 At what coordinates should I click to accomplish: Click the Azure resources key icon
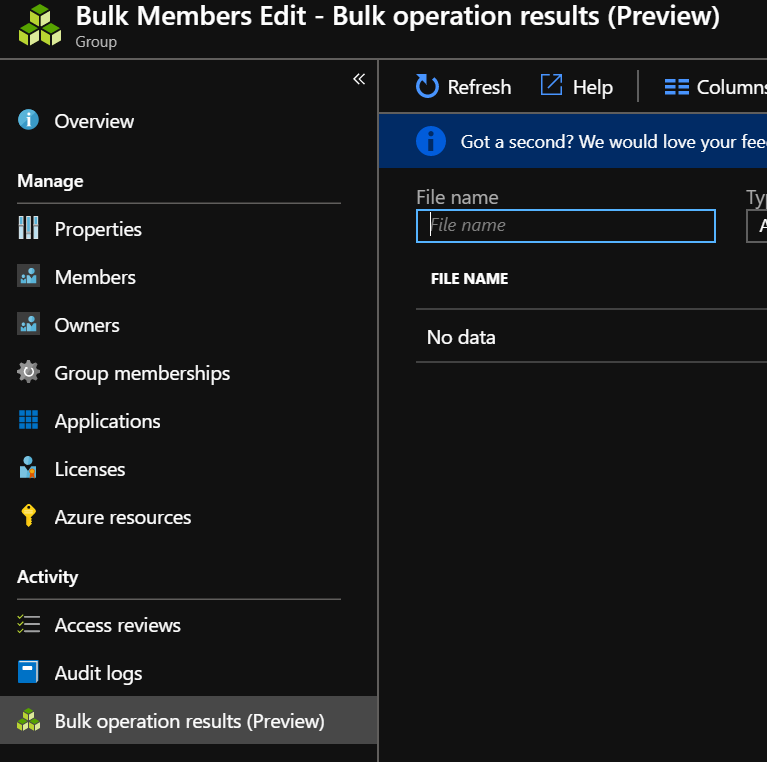[x=28, y=517]
